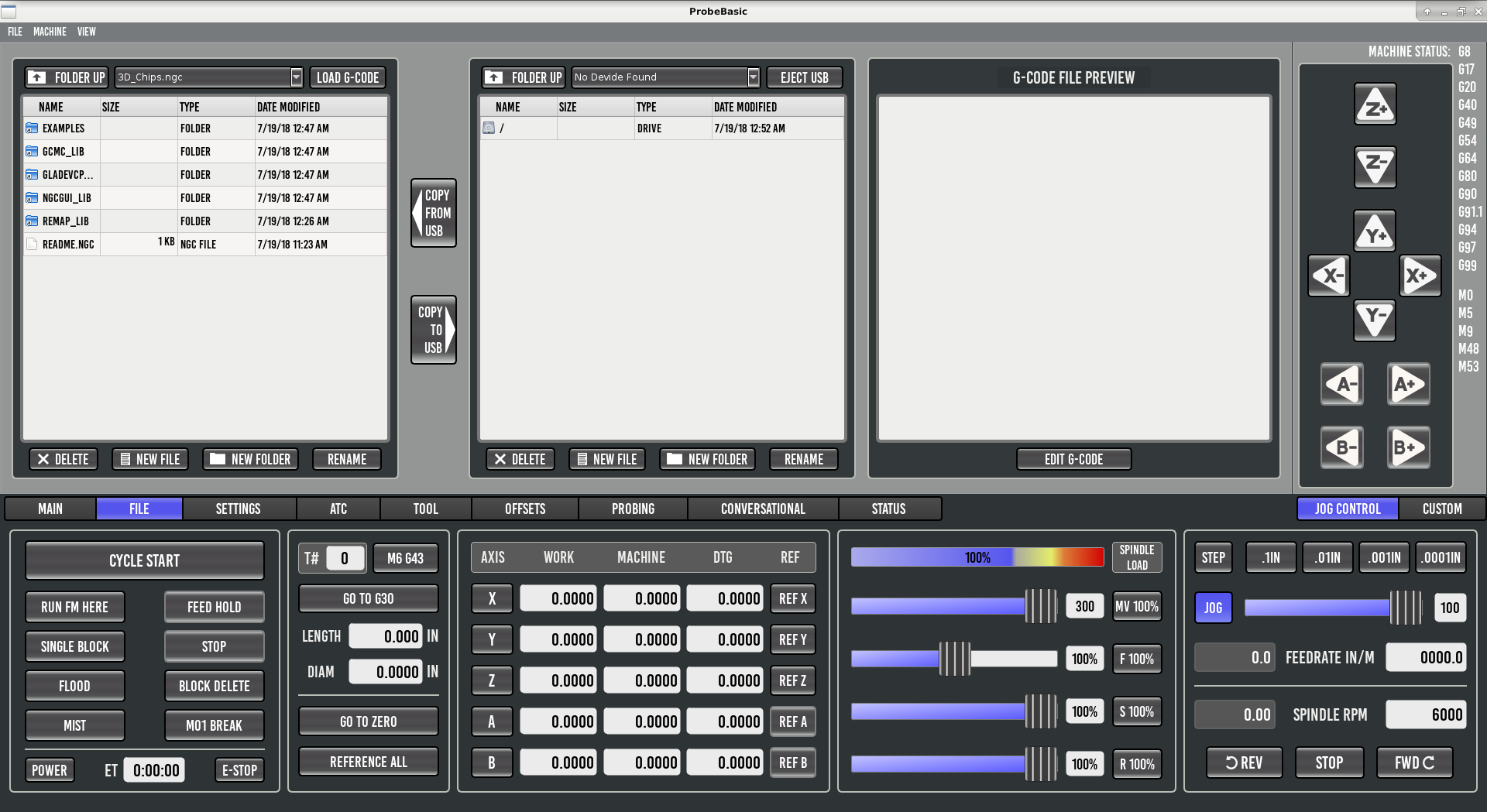Jog Y axis negative with Y- arrow
1487x812 pixels.
coord(1375,320)
